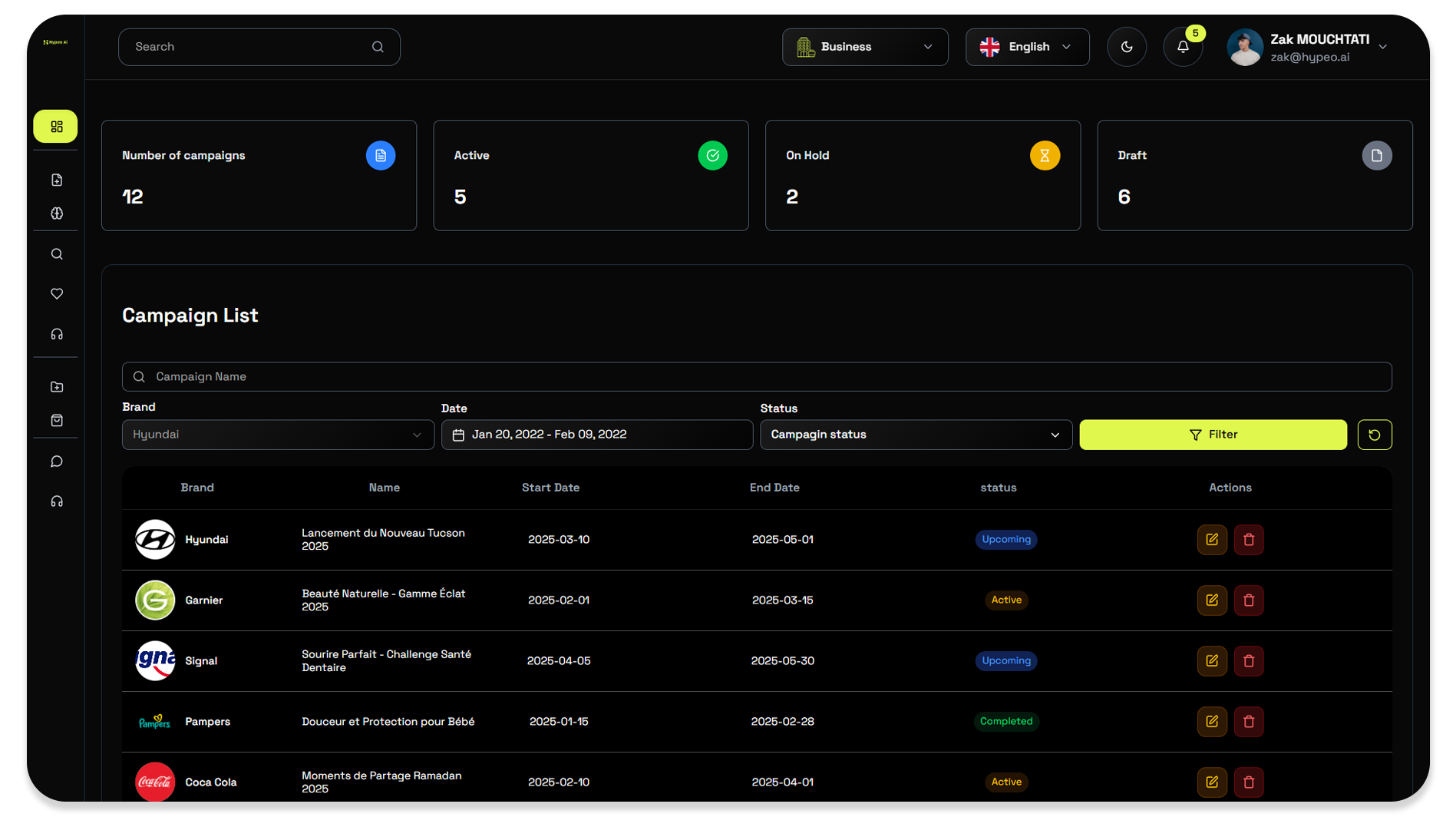Open the Business workspace dropdown
1456x817 pixels.
[x=865, y=47]
